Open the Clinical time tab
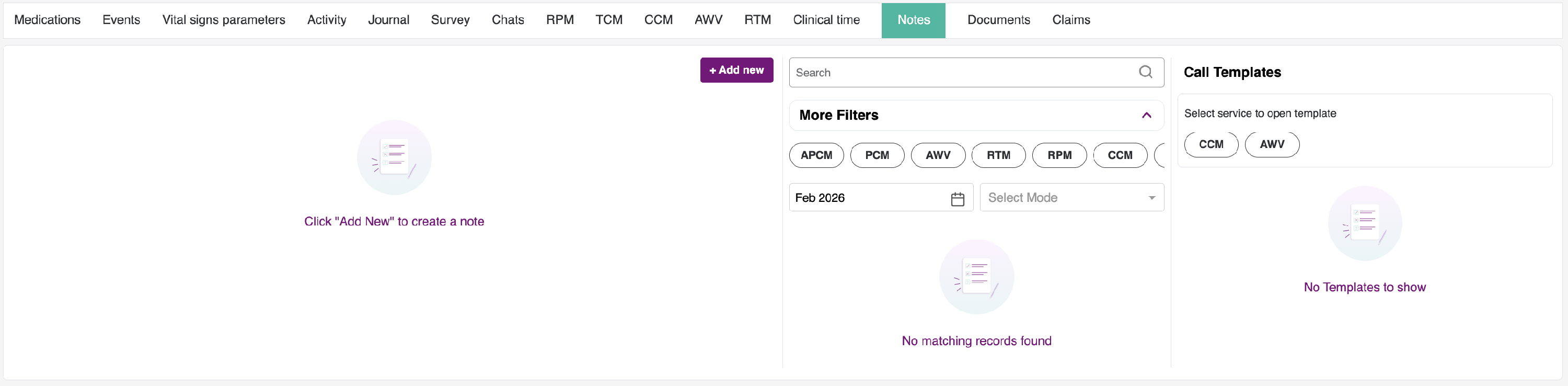The height and width of the screenshot is (386, 1568). (826, 20)
